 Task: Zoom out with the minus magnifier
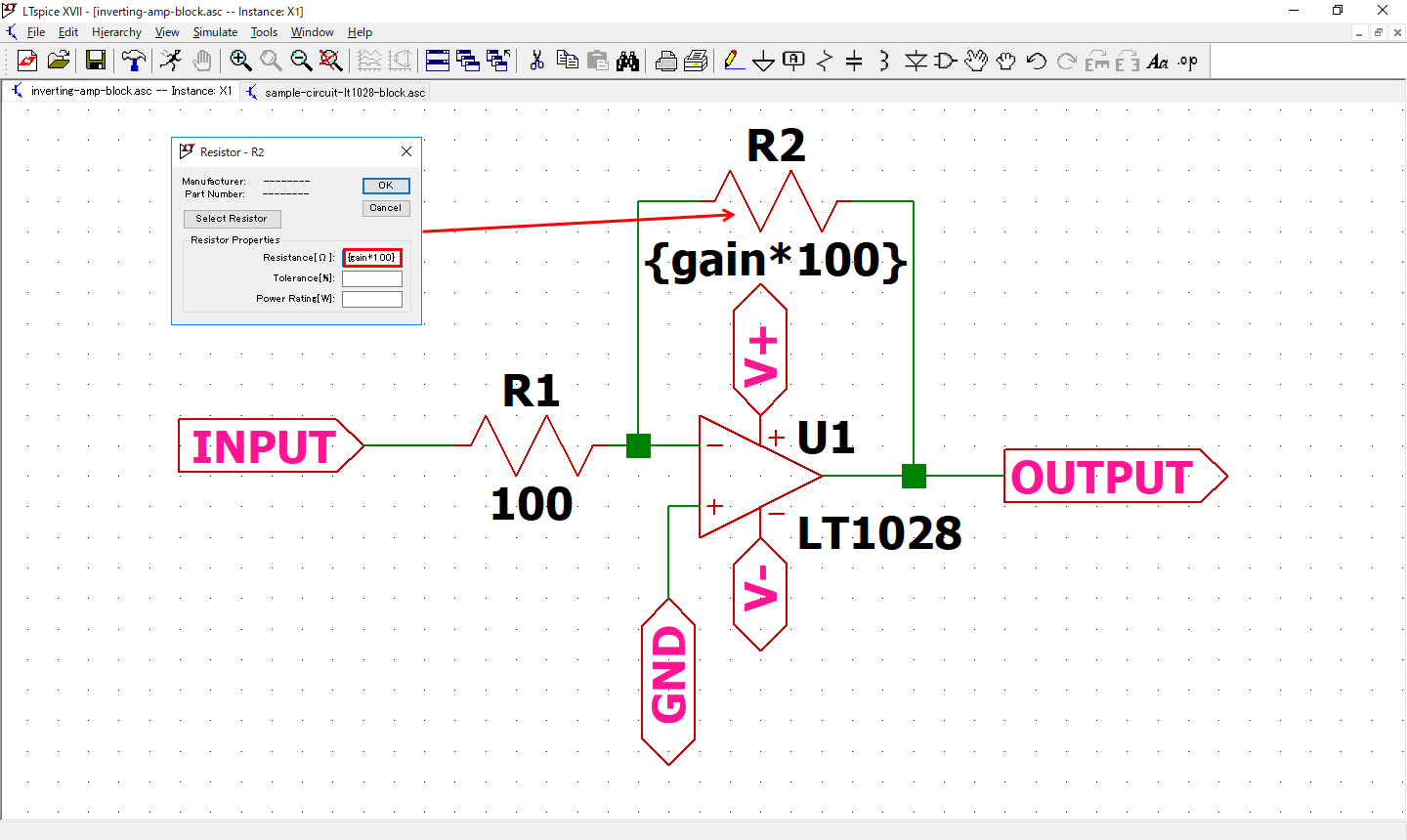(301, 61)
